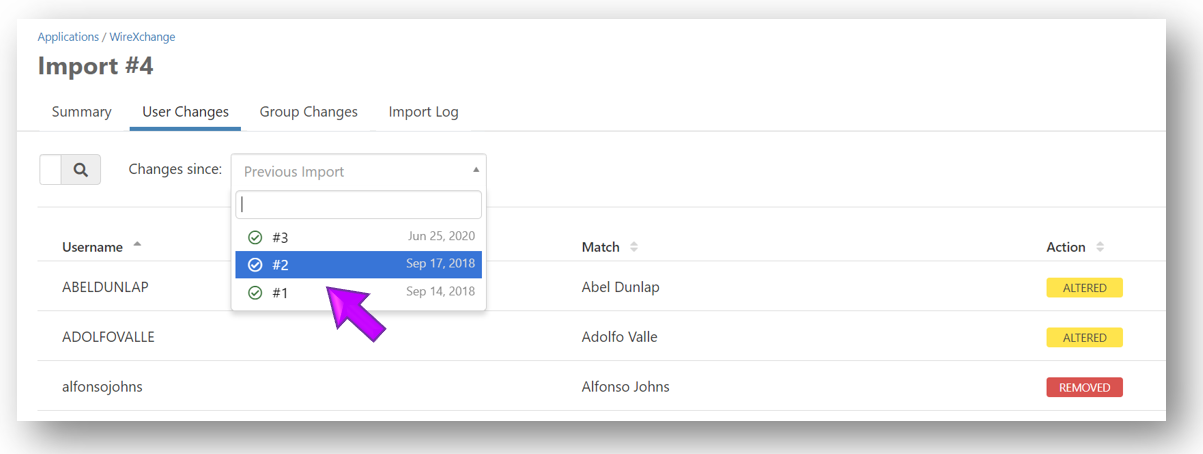Toggle the search filter switch
Viewport: 1203px width, 454px height.
(x=51, y=170)
